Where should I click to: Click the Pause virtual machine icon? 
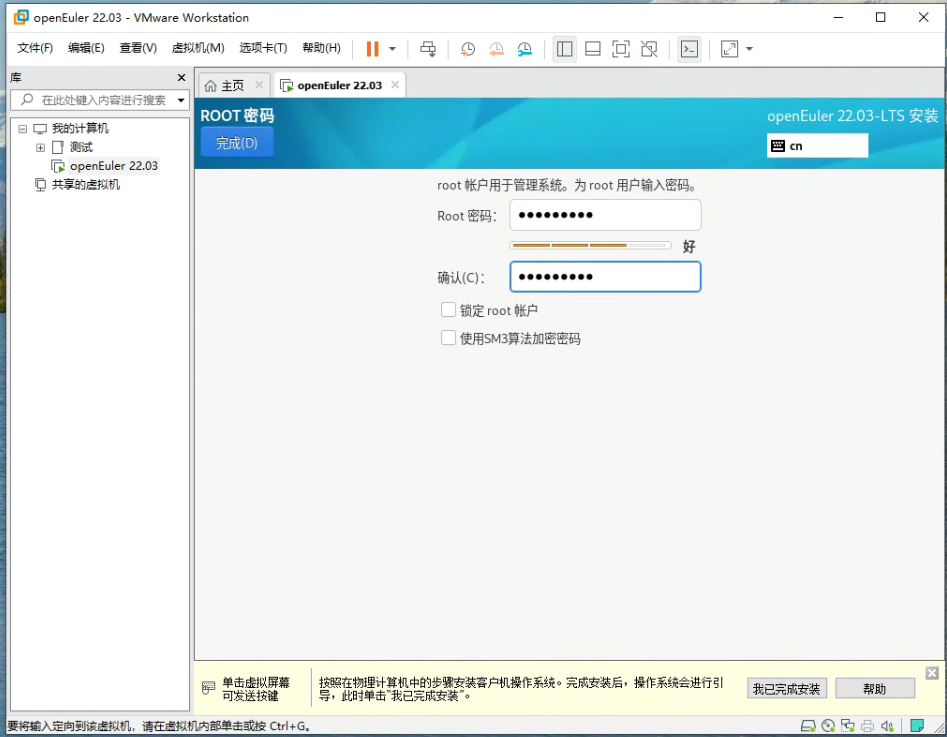pos(373,49)
